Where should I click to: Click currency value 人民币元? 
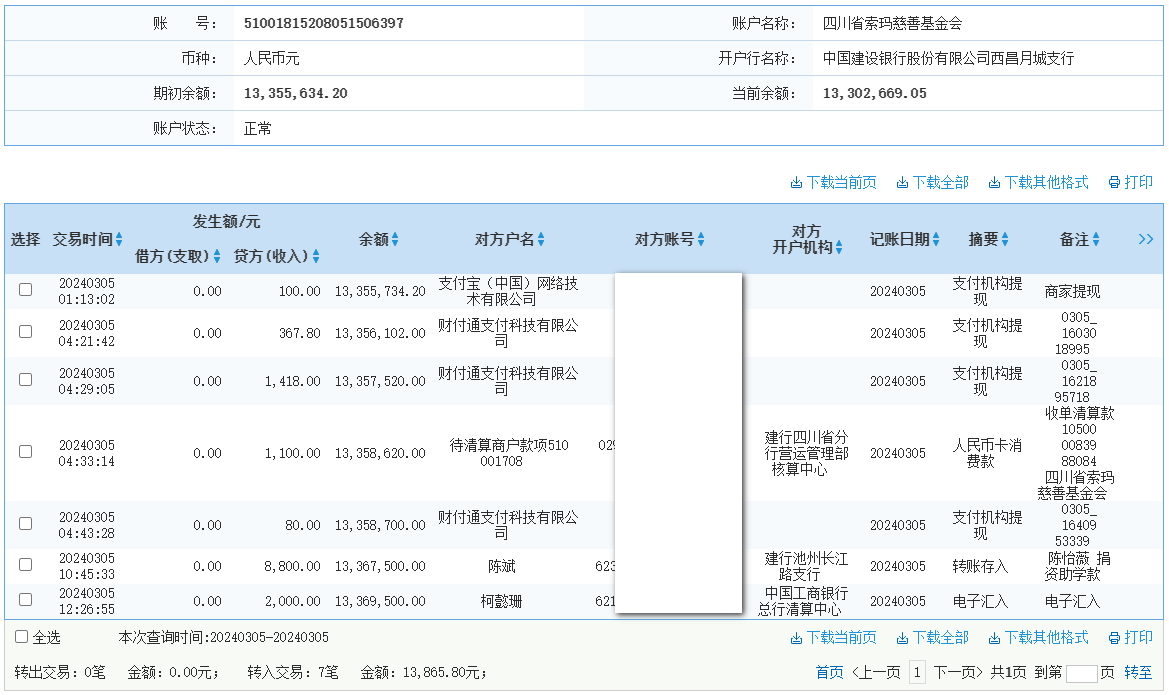(271, 58)
